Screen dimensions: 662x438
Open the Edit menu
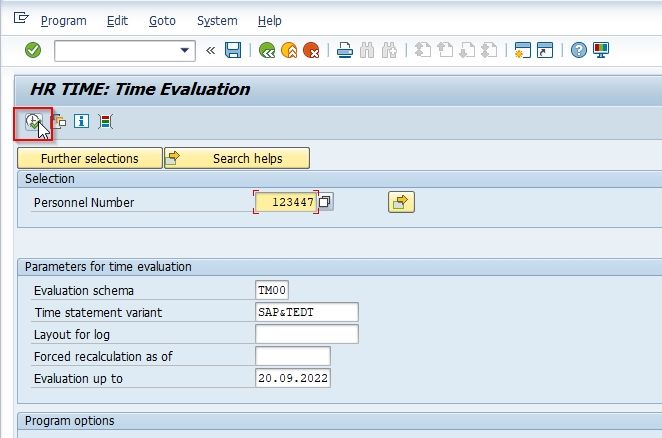[x=117, y=21]
